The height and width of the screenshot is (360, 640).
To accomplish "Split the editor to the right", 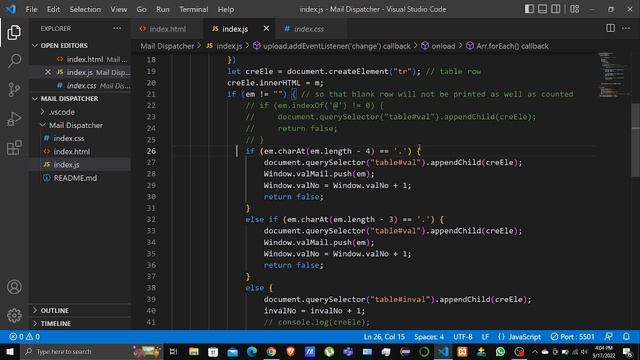I will click(610, 28).
